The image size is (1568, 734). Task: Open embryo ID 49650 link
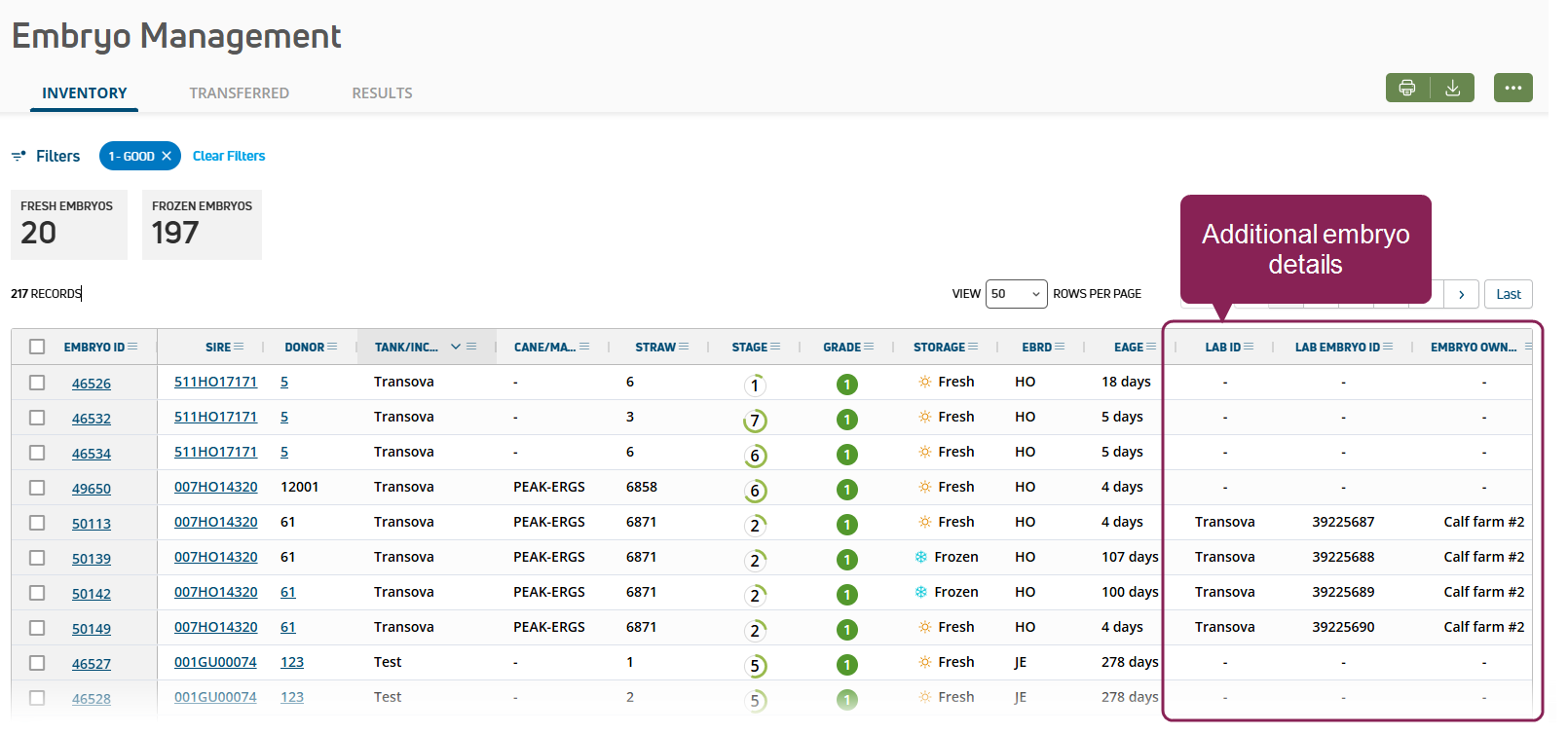(x=92, y=489)
